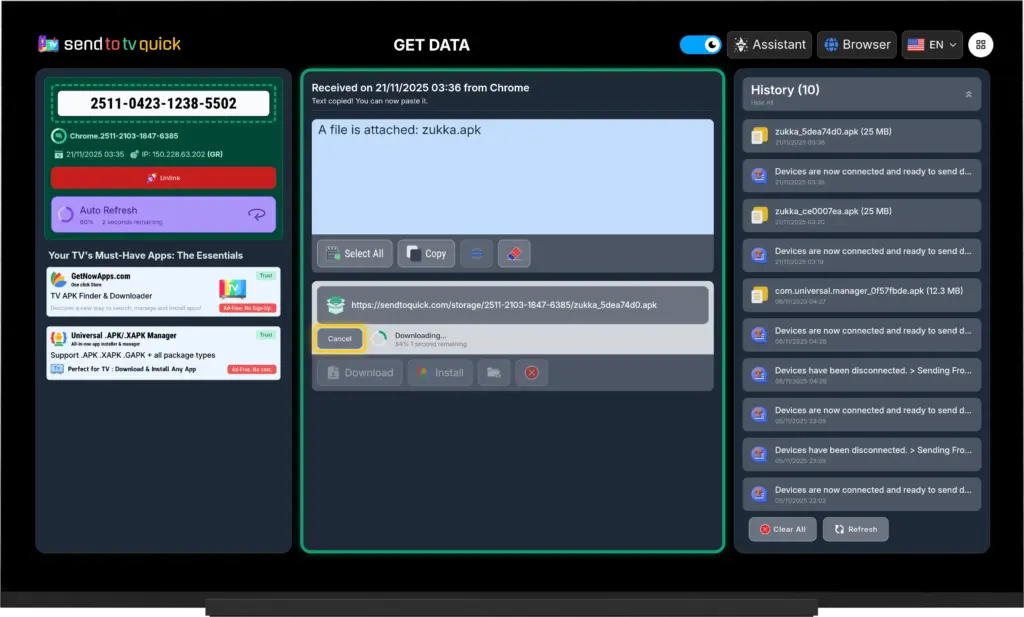Viewport: 1024px width, 617px height.
Task: Click the eraser icon to clear text
Action: tap(514, 254)
